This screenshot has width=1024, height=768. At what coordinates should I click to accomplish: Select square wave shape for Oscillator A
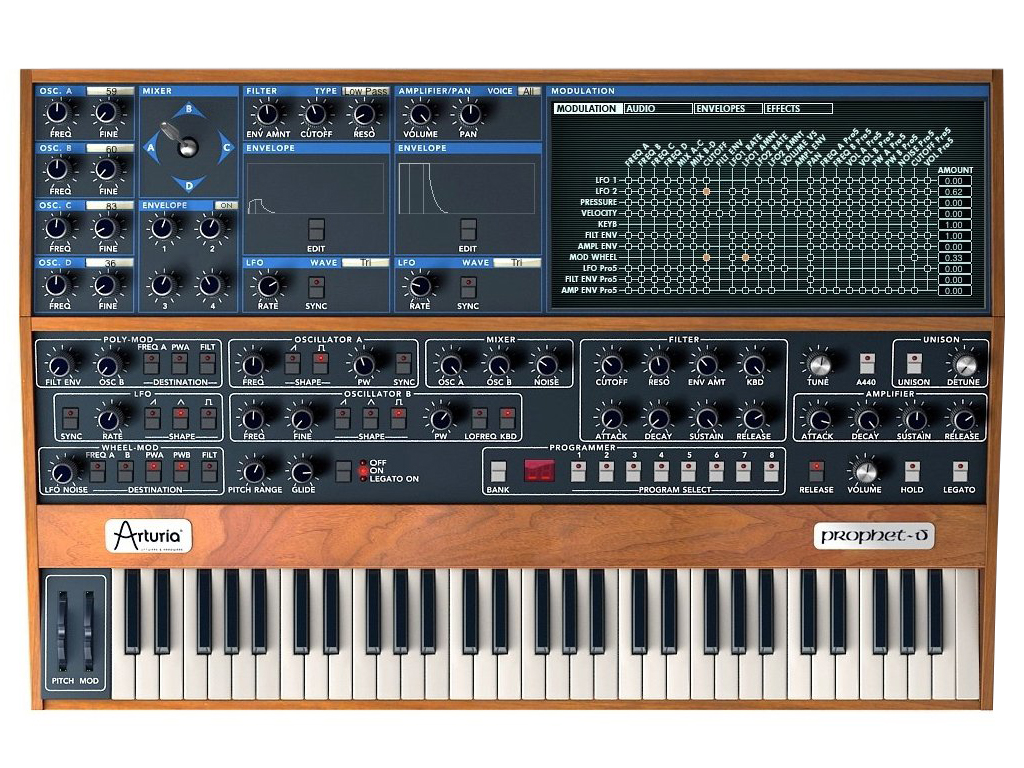pyautogui.click(x=321, y=361)
